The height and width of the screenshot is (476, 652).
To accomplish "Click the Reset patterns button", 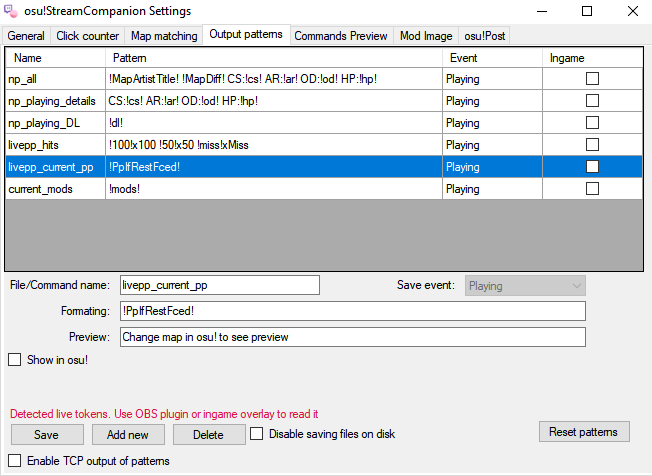I will click(584, 432).
